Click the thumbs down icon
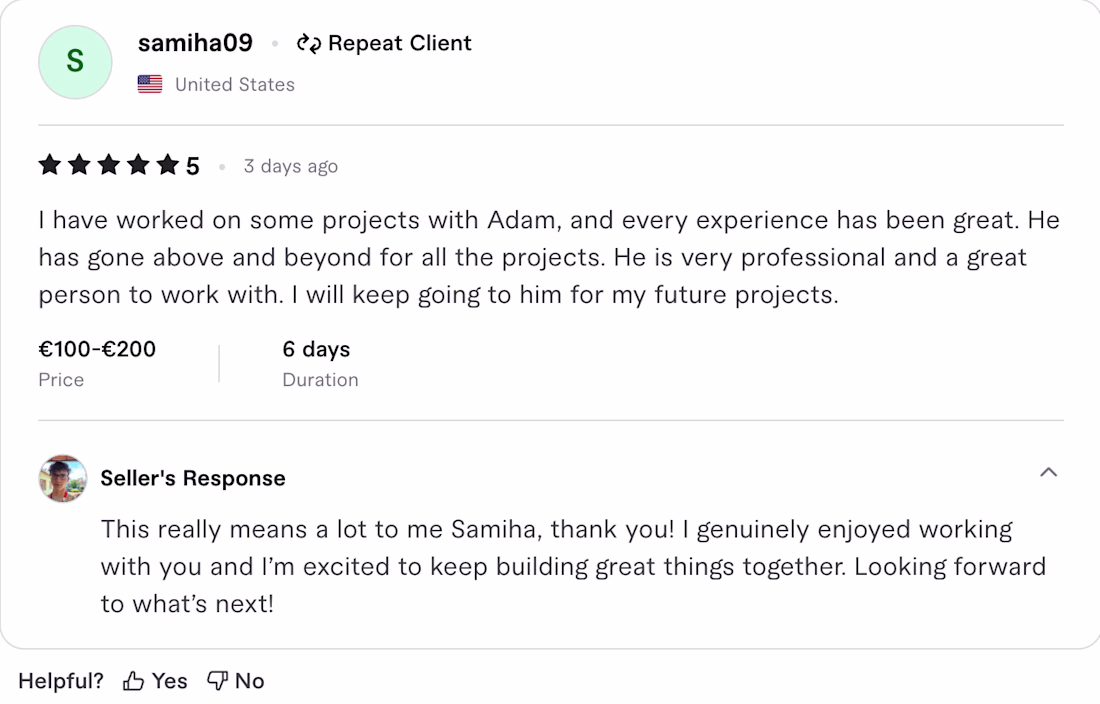This screenshot has width=1100, height=704. 217,682
